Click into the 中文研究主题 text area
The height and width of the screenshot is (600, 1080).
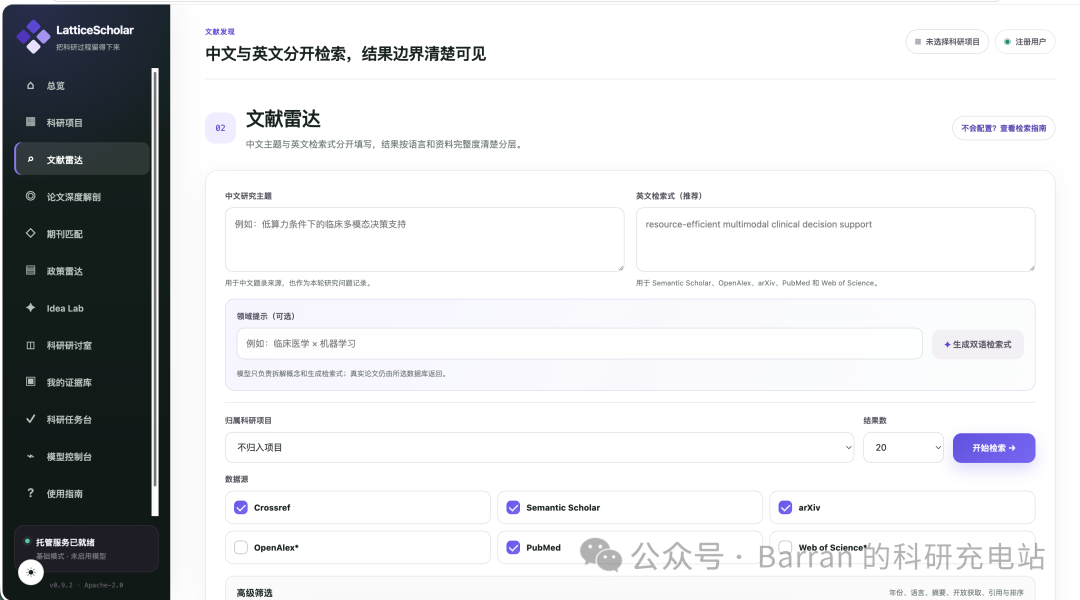click(x=424, y=240)
